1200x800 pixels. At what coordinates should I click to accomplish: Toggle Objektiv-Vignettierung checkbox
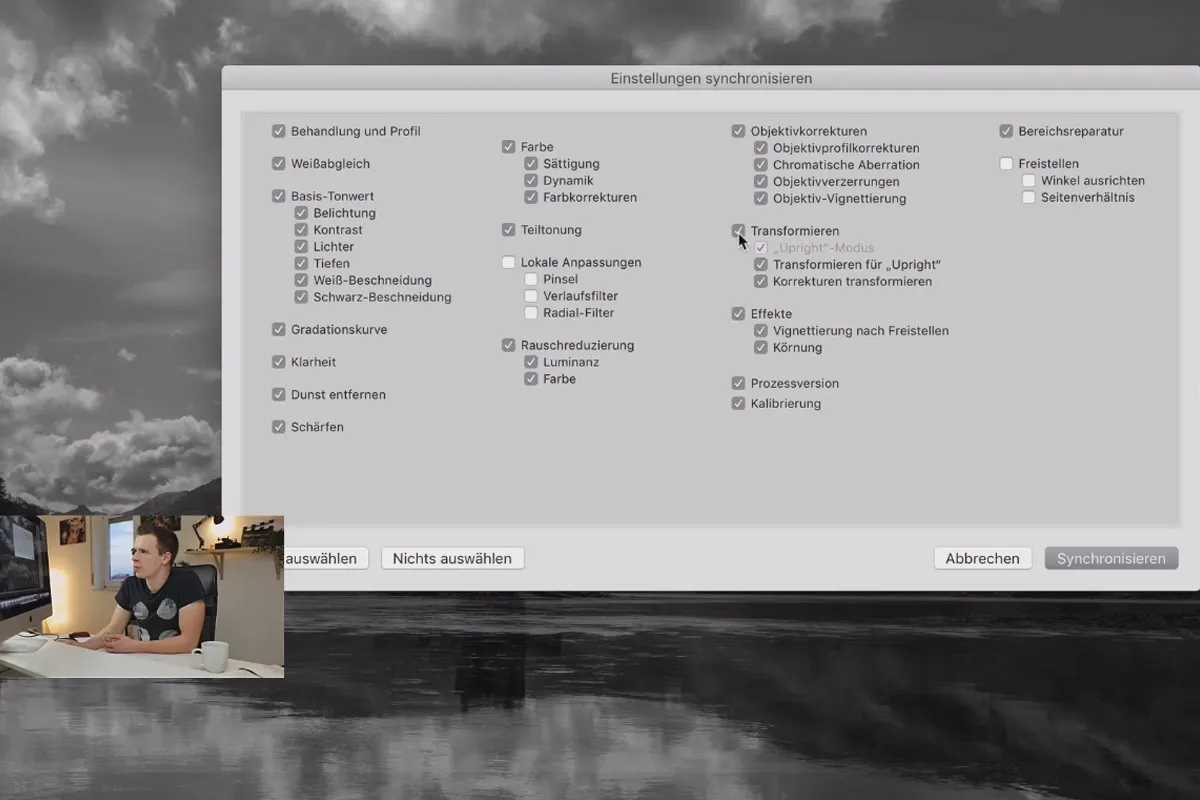(x=761, y=198)
